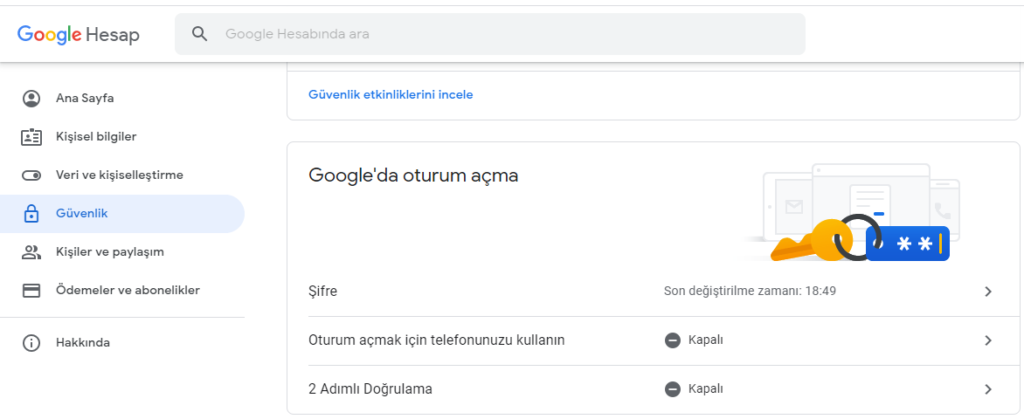Open the 2 Adımlı Doğrulama setting
The width and height of the screenshot is (1024, 419).
[x=653, y=390]
